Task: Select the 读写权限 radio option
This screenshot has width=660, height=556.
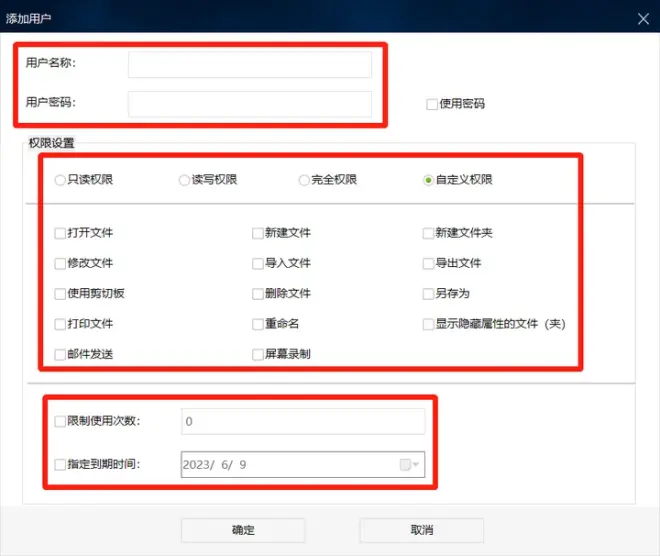Action: 184,180
